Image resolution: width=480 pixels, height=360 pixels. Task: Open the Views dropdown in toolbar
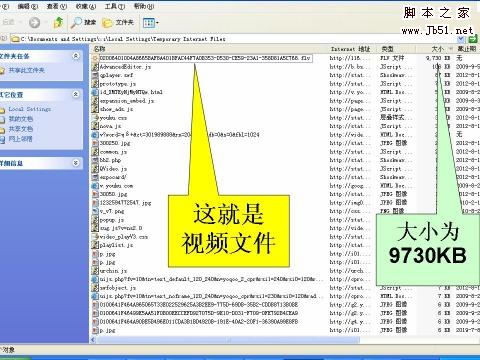click(150, 23)
